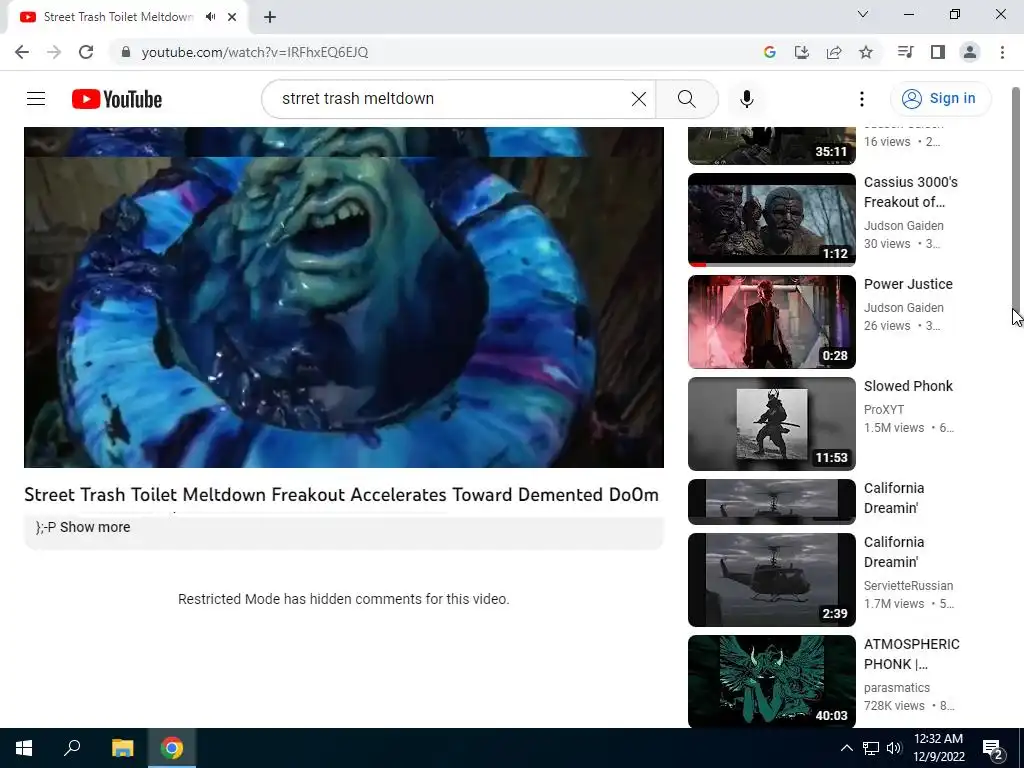The width and height of the screenshot is (1024, 768).
Task: Open the notification center
Action: 993,748
